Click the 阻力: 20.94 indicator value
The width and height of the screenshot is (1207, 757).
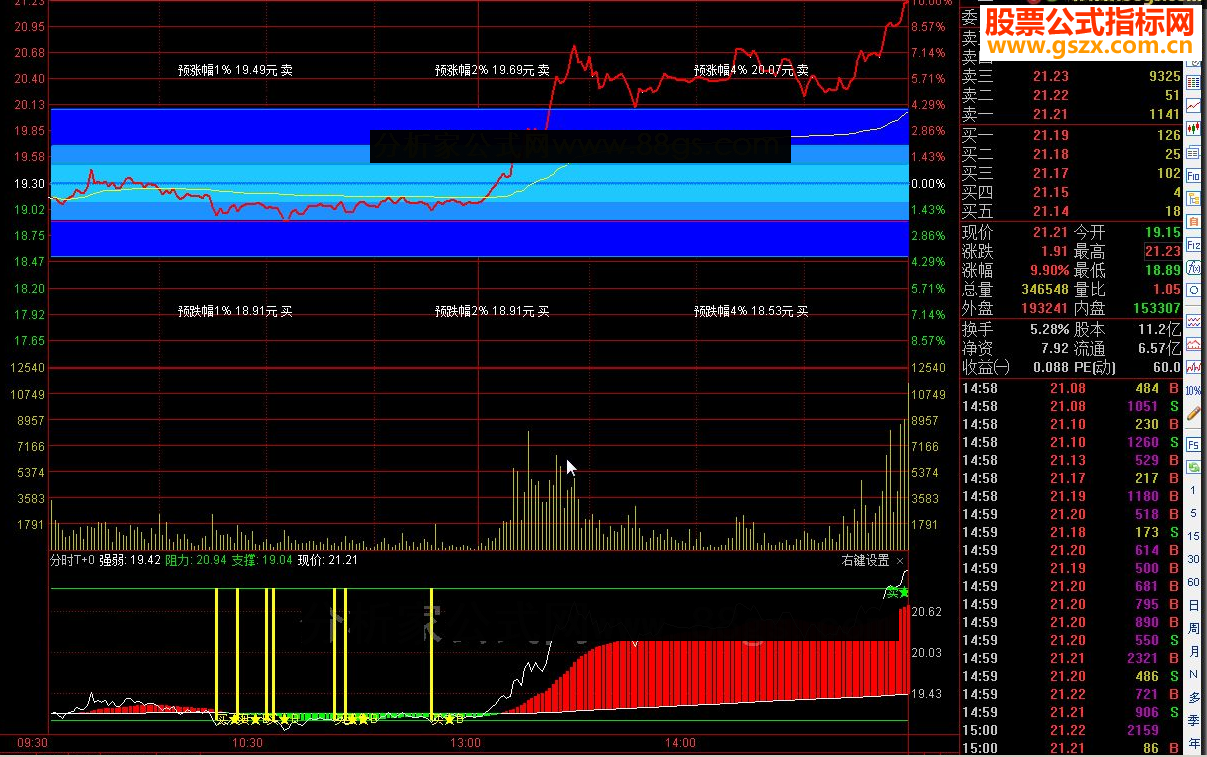[196, 560]
